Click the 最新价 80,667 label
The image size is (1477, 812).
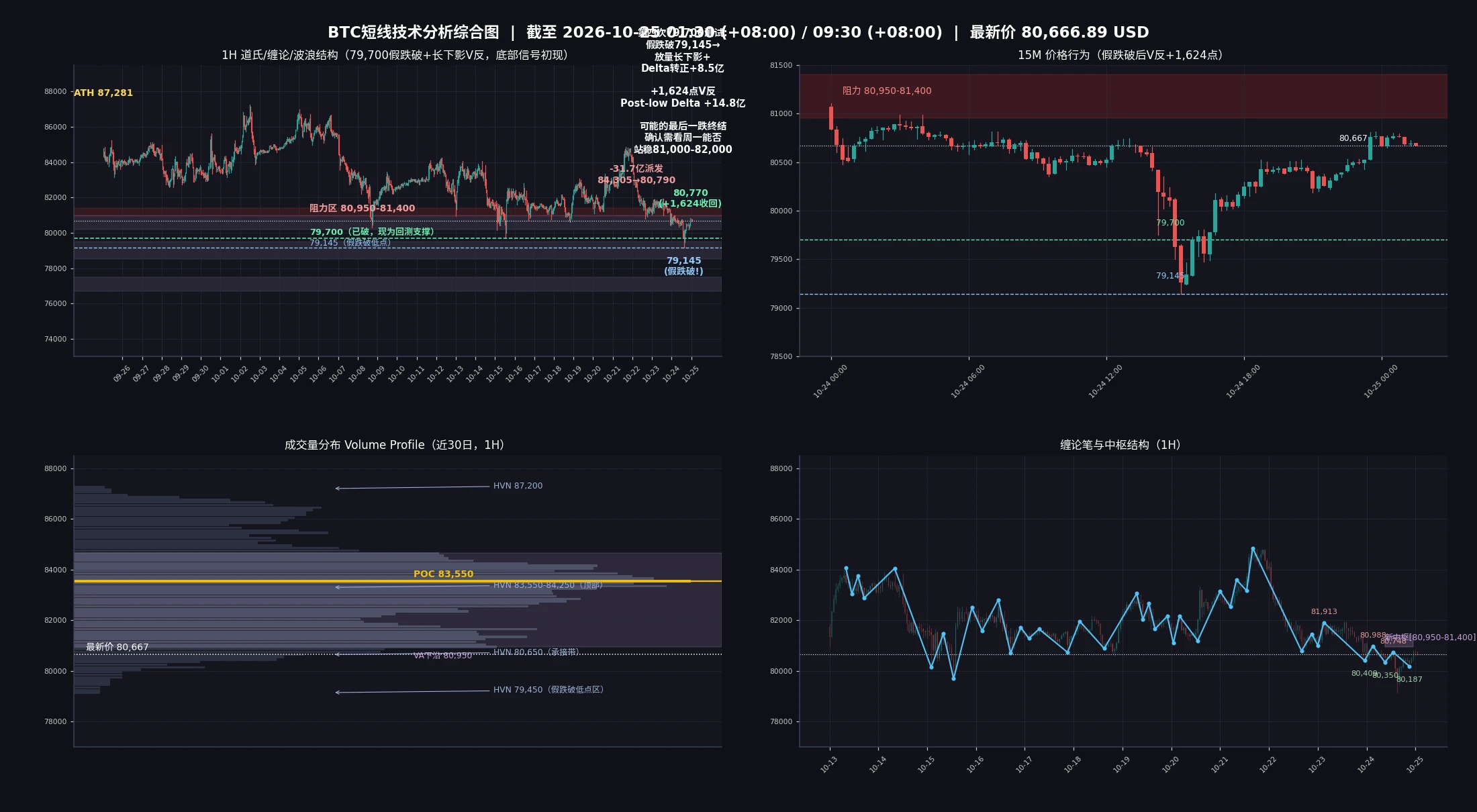pos(117,647)
